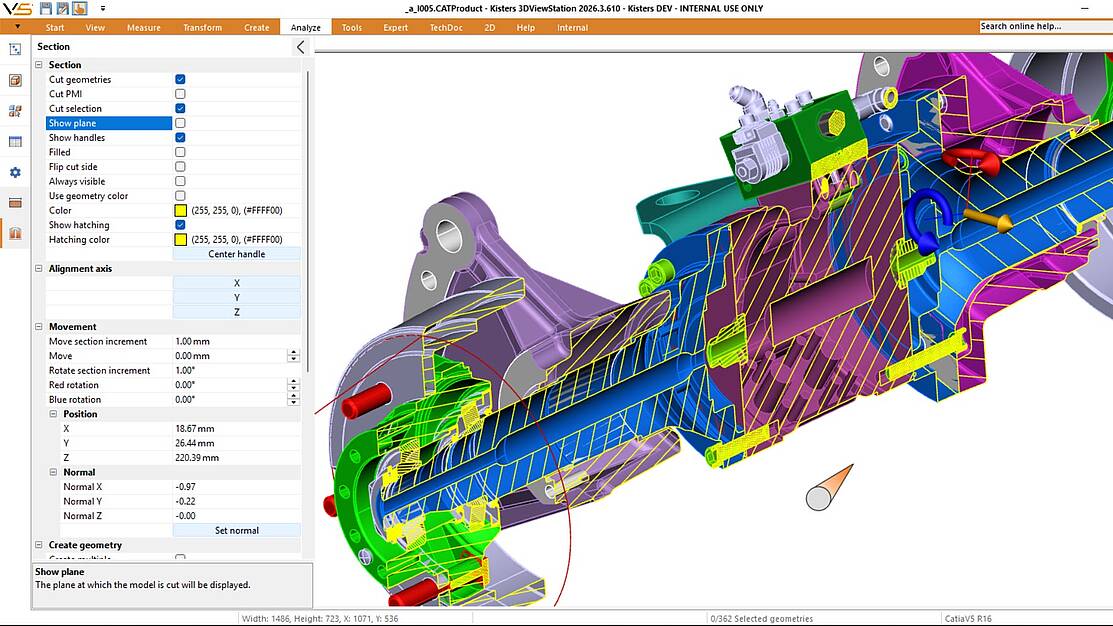Collapse the Movement group
The image size is (1113, 626).
39,326
